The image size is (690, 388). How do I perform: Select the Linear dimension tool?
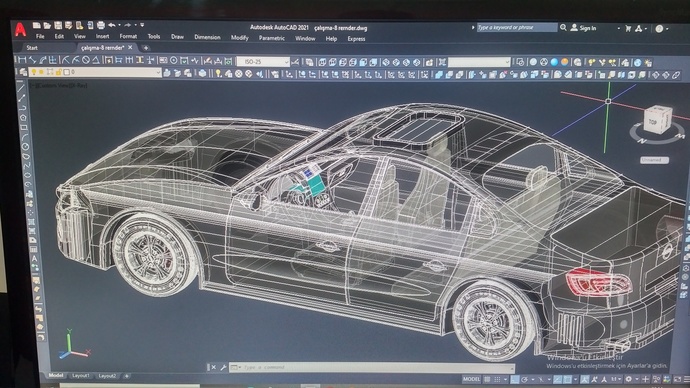pos(22,60)
